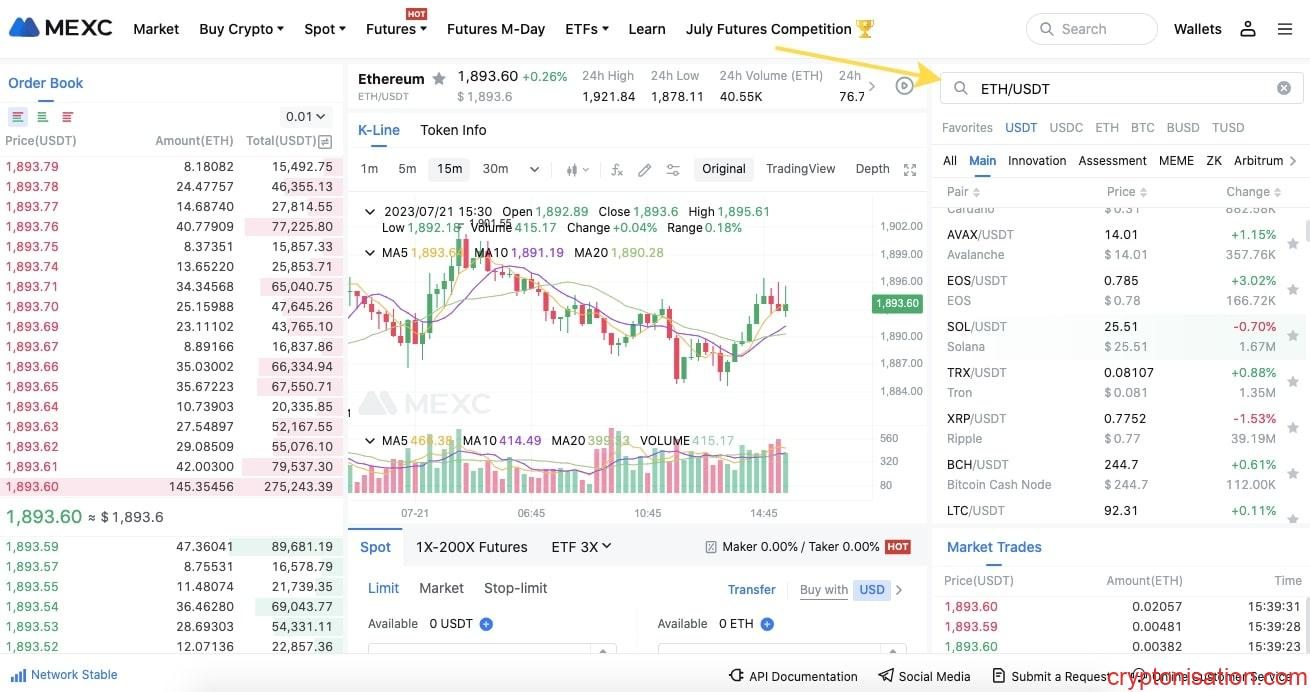Open the 0.01 price precision dropdown

tap(305, 117)
